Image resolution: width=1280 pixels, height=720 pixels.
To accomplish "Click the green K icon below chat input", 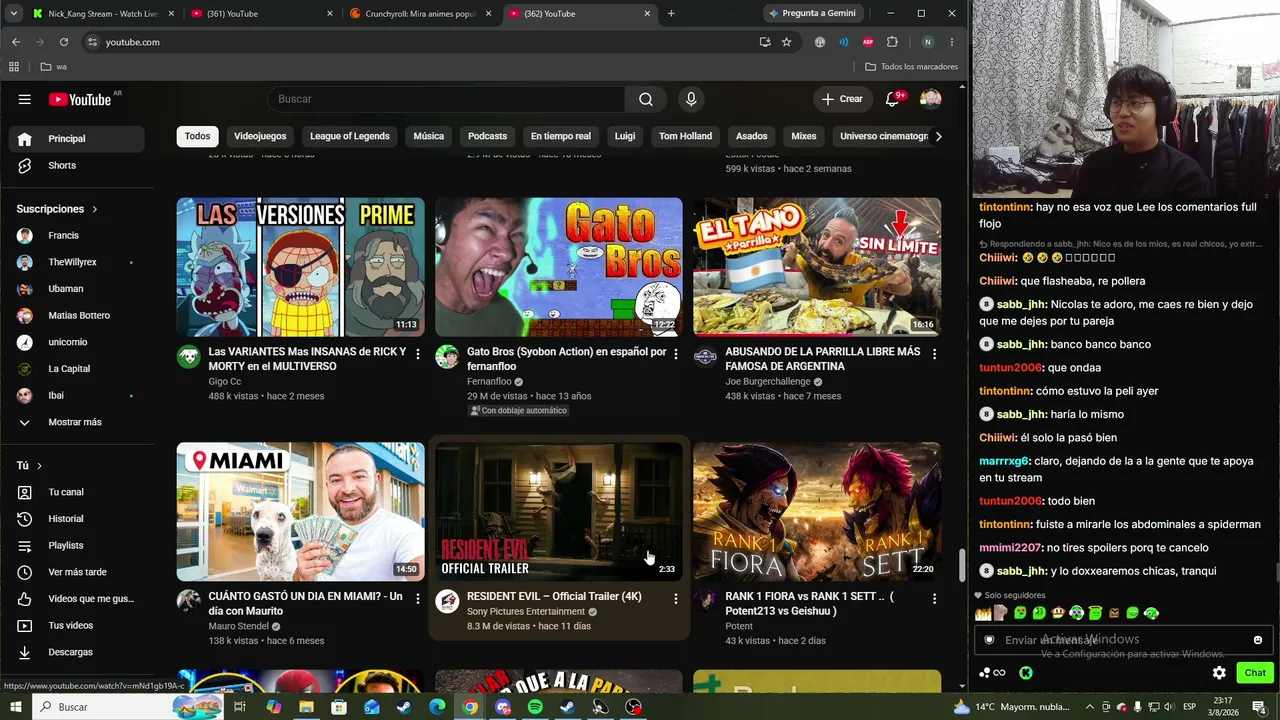I will point(1026,673).
